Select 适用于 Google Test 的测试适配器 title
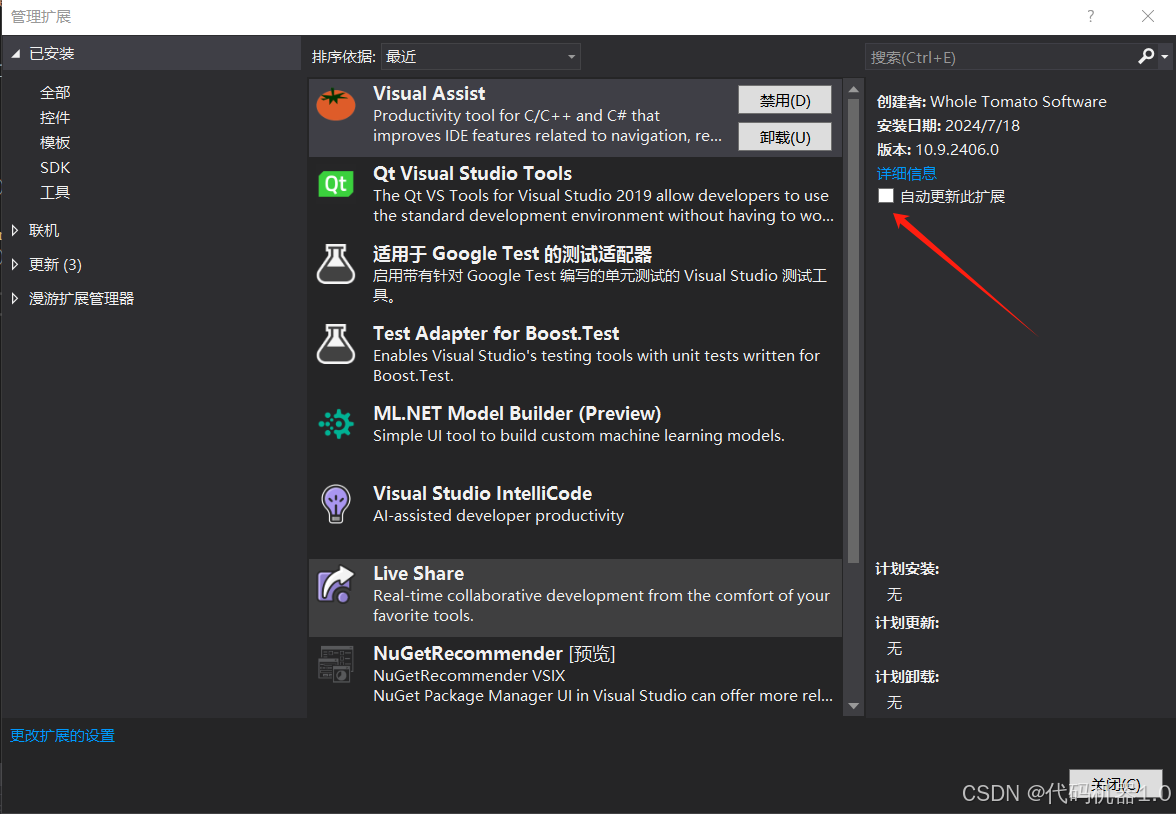This screenshot has height=814, width=1176. 512,254
